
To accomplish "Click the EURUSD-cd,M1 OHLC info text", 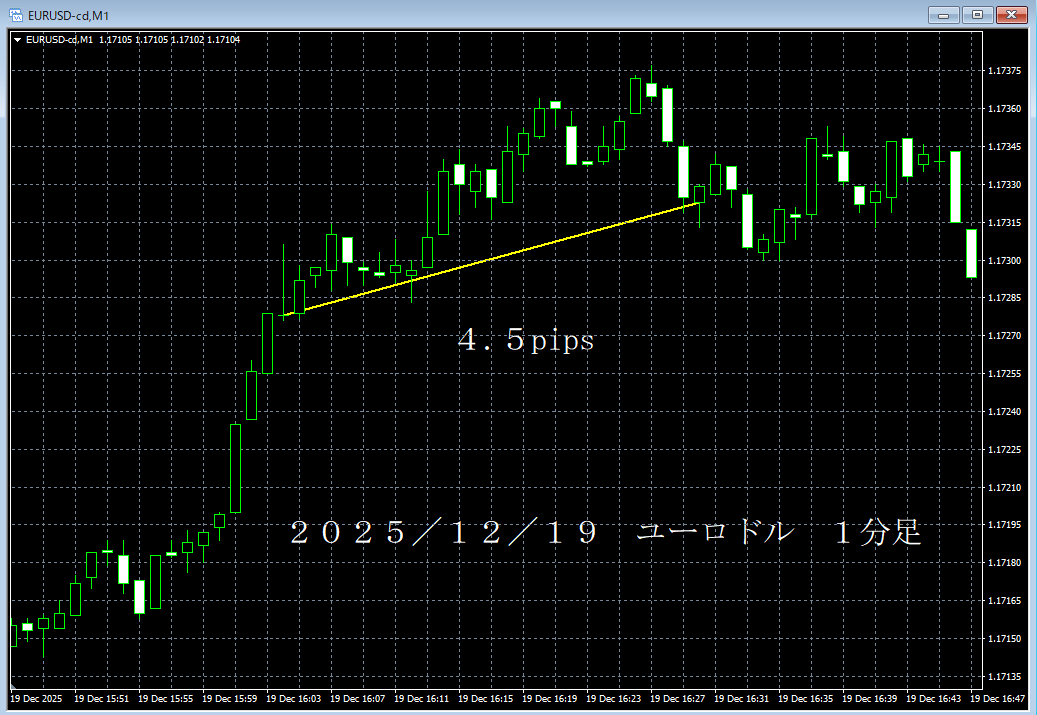I will 133,40.
